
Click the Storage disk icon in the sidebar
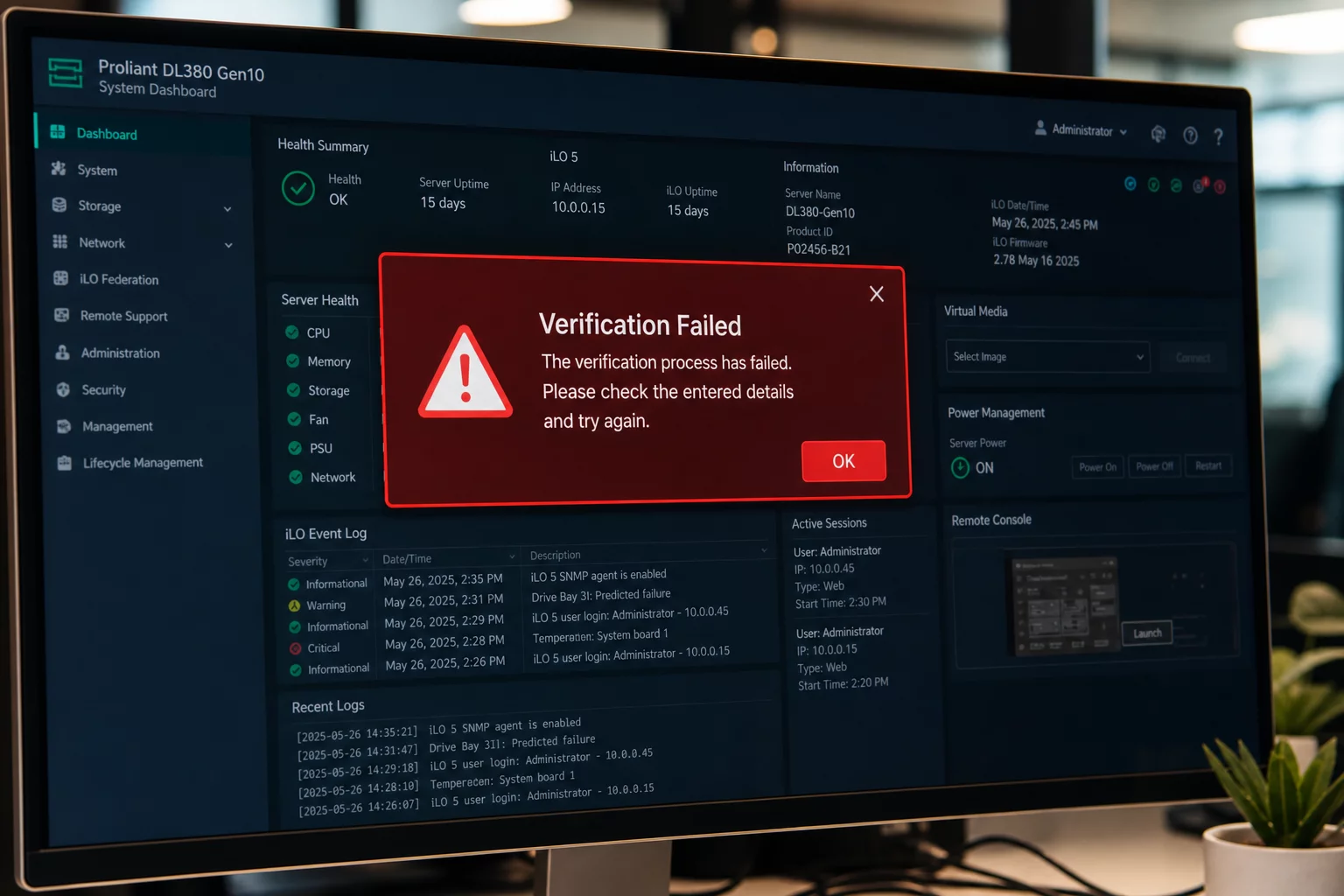coord(59,205)
